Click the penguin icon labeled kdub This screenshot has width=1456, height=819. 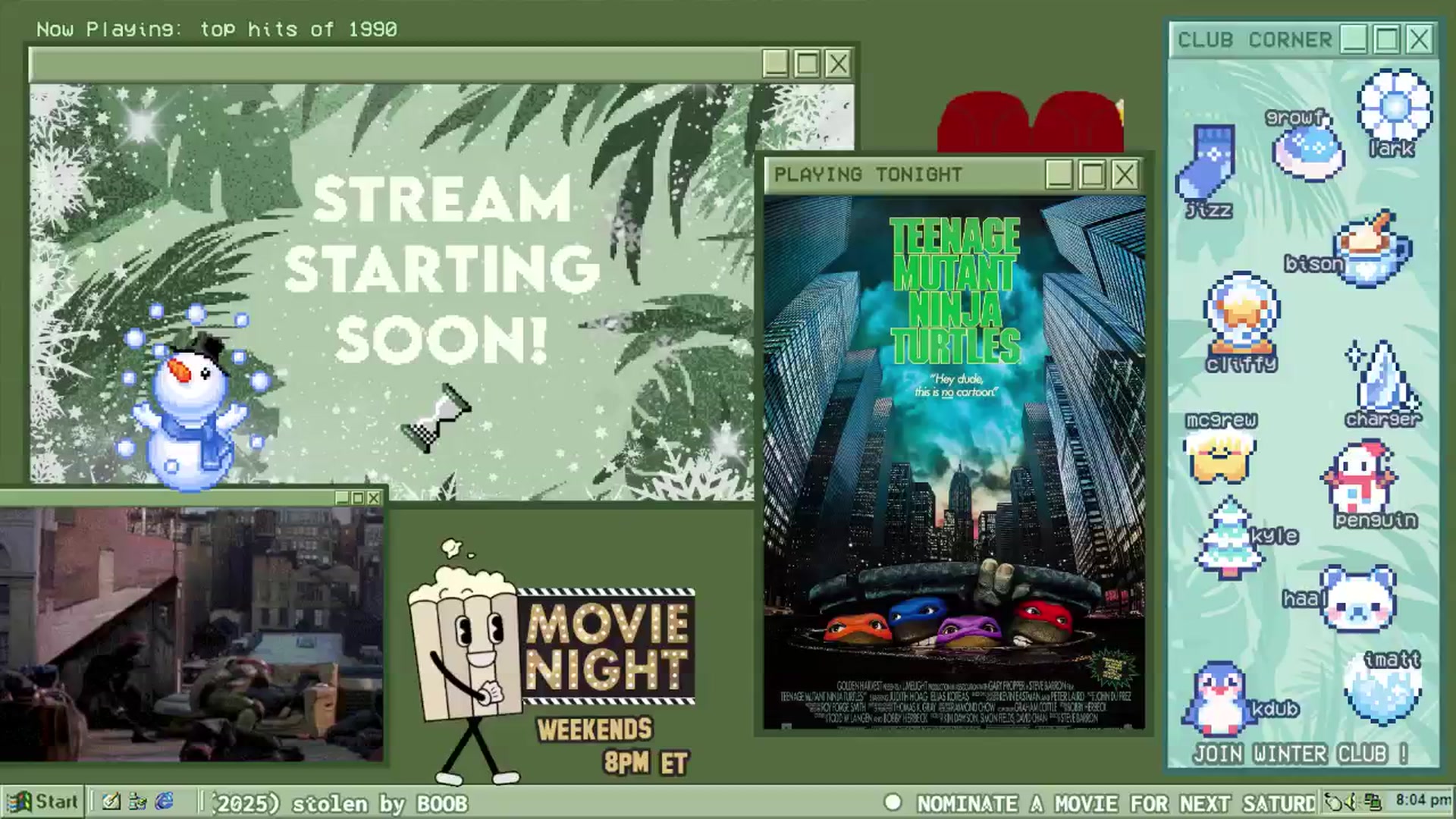tap(1217, 699)
